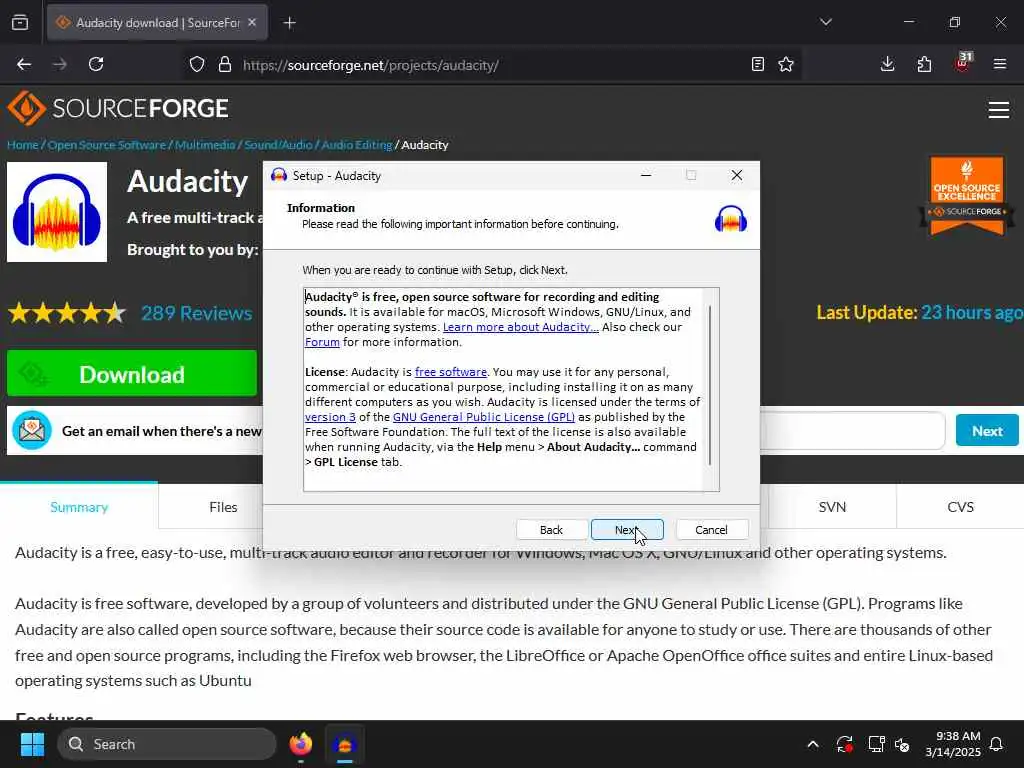Toggle reader view icon in address bar
Viewport: 1024px width, 768px height.
(x=758, y=64)
